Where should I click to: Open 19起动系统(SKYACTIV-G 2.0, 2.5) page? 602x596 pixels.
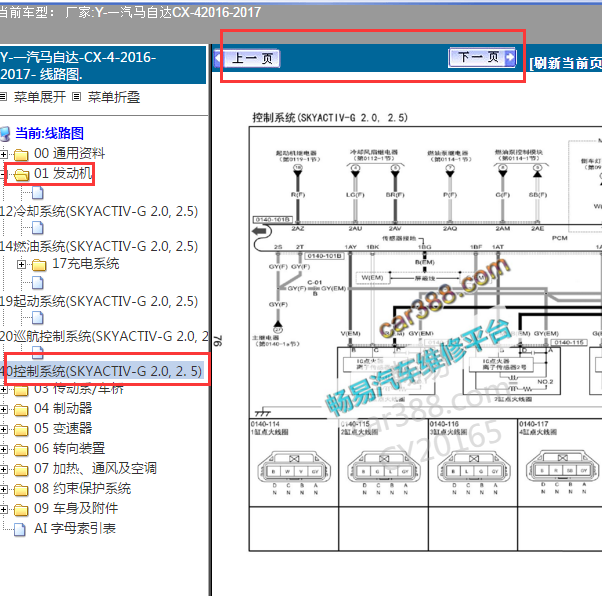(x=99, y=301)
